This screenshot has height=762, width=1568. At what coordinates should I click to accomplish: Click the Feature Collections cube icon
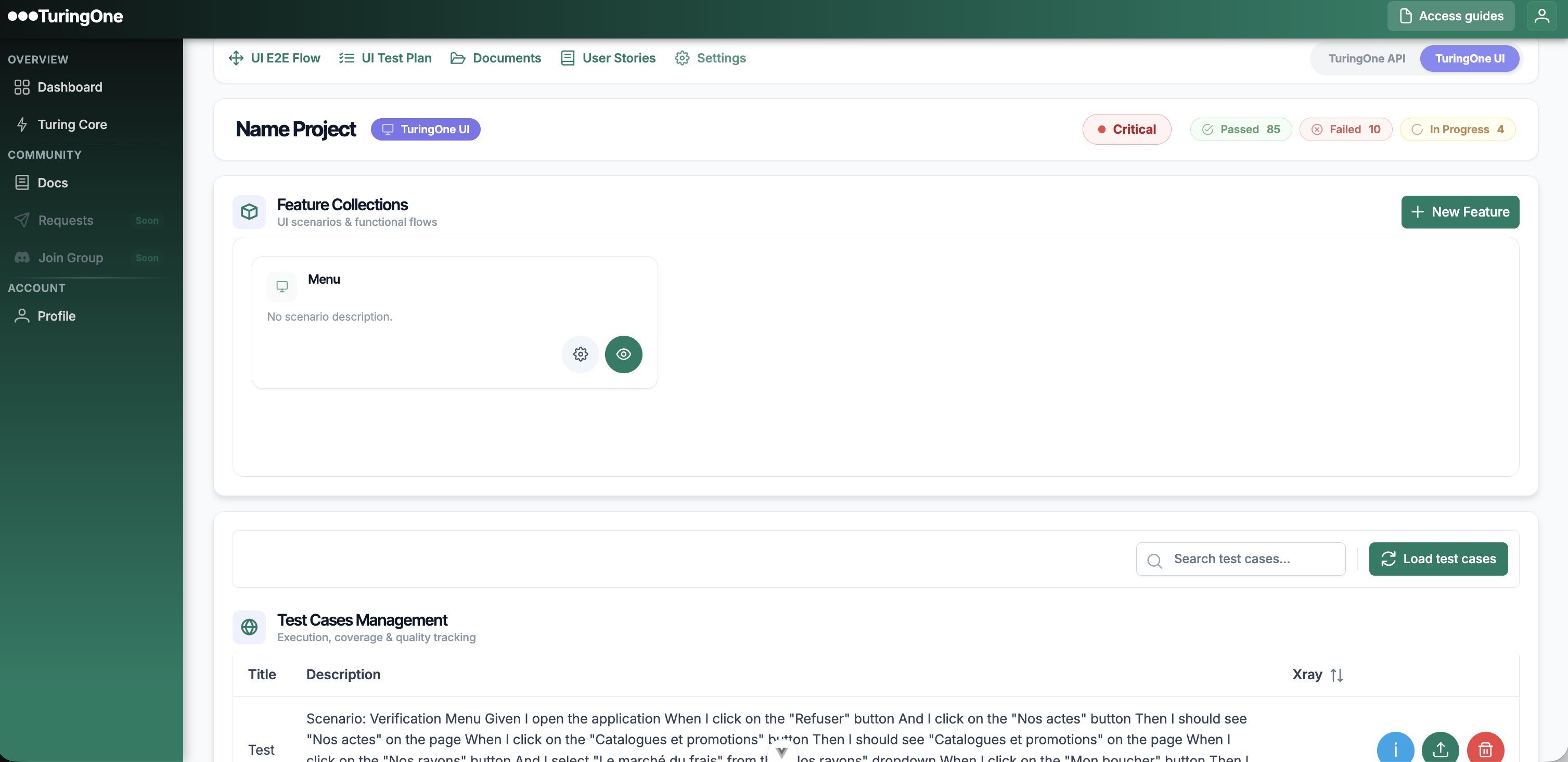(x=249, y=211)
